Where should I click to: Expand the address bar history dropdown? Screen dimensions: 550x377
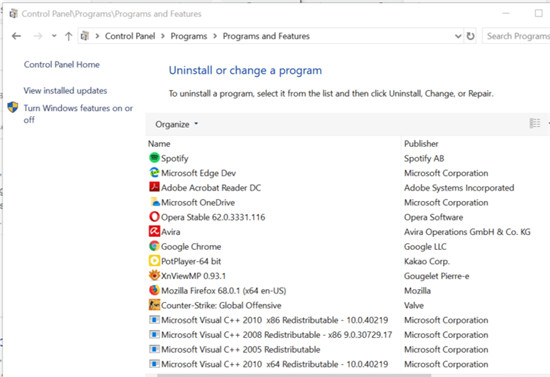pos(458,36)
